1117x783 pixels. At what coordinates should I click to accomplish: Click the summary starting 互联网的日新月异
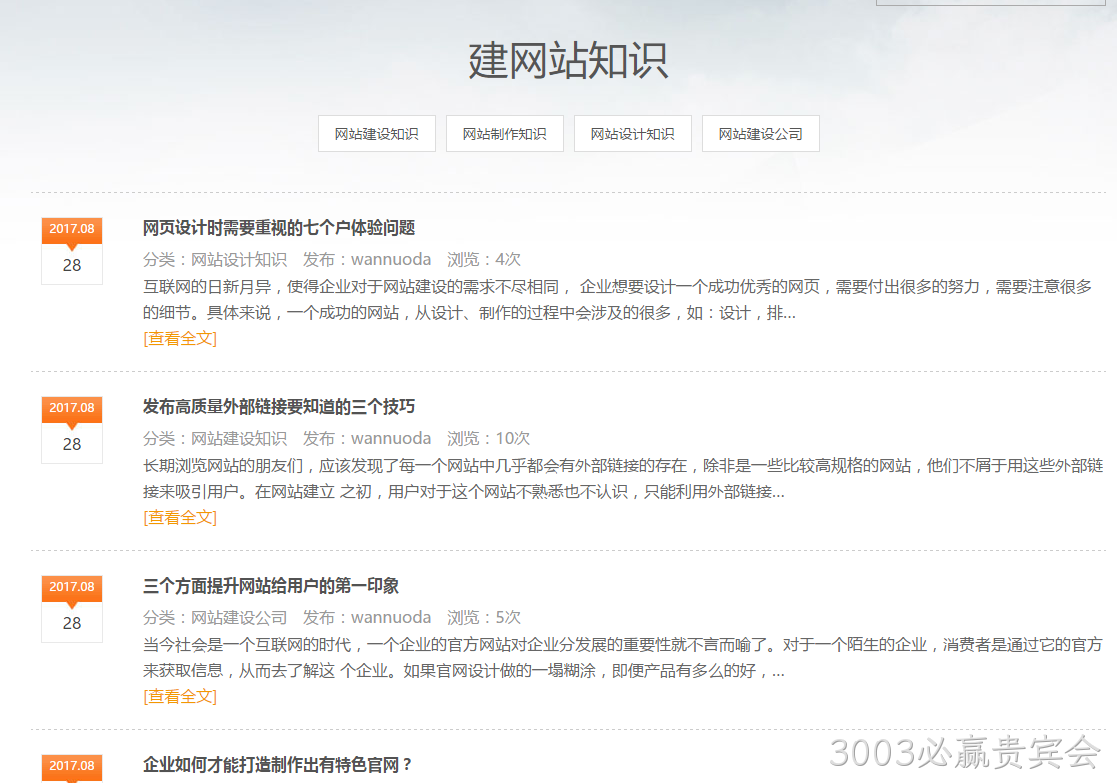[x=617, y=300]
